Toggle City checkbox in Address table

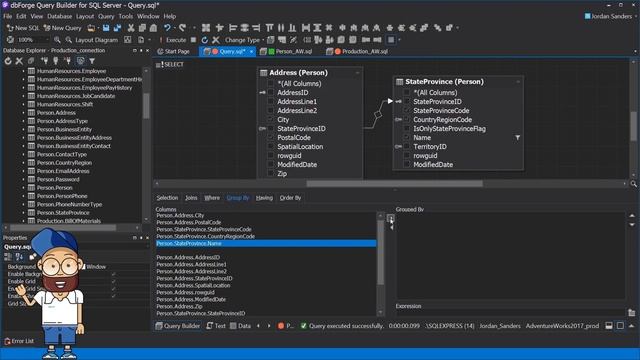pos(270,120)
